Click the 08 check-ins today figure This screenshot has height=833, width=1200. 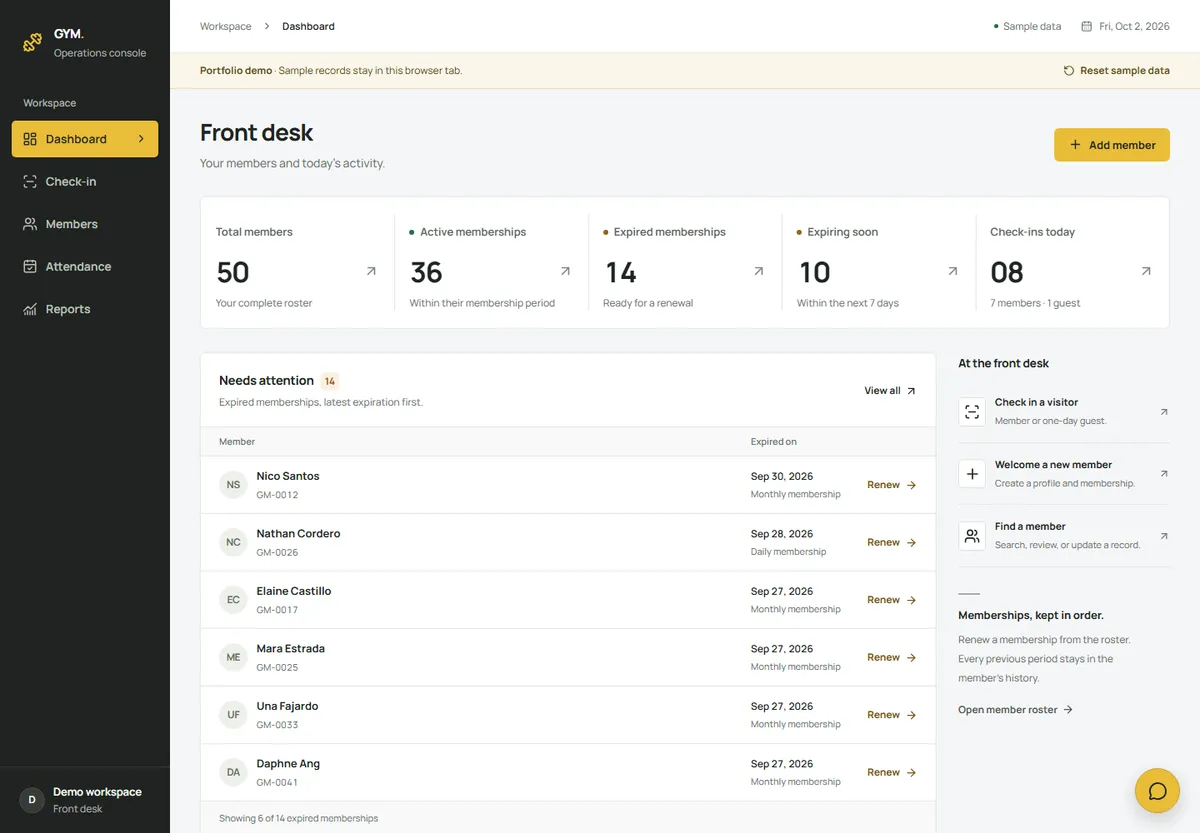click(x=1007, y=272)
